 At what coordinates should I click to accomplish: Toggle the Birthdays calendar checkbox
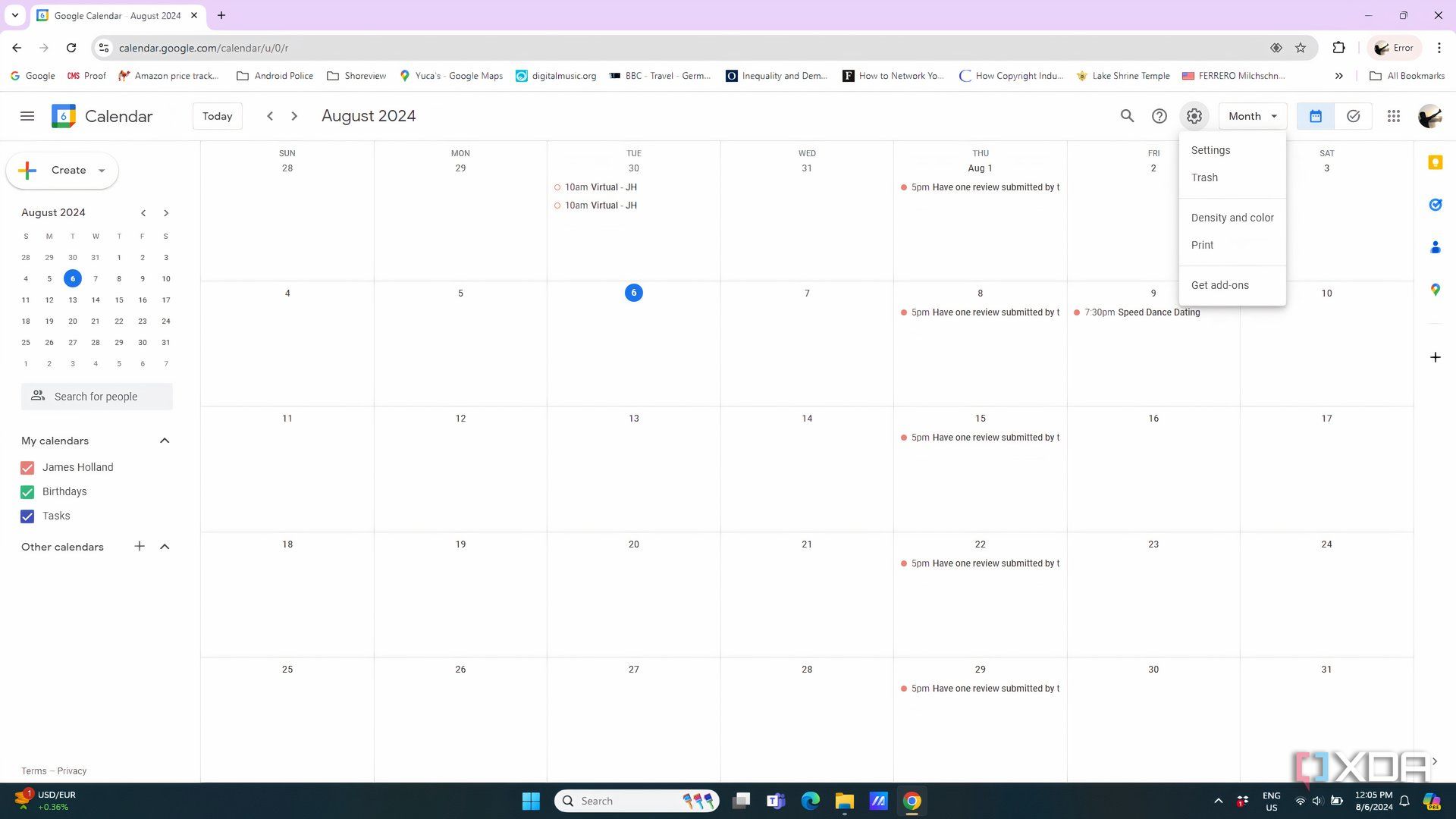point(27,492)
